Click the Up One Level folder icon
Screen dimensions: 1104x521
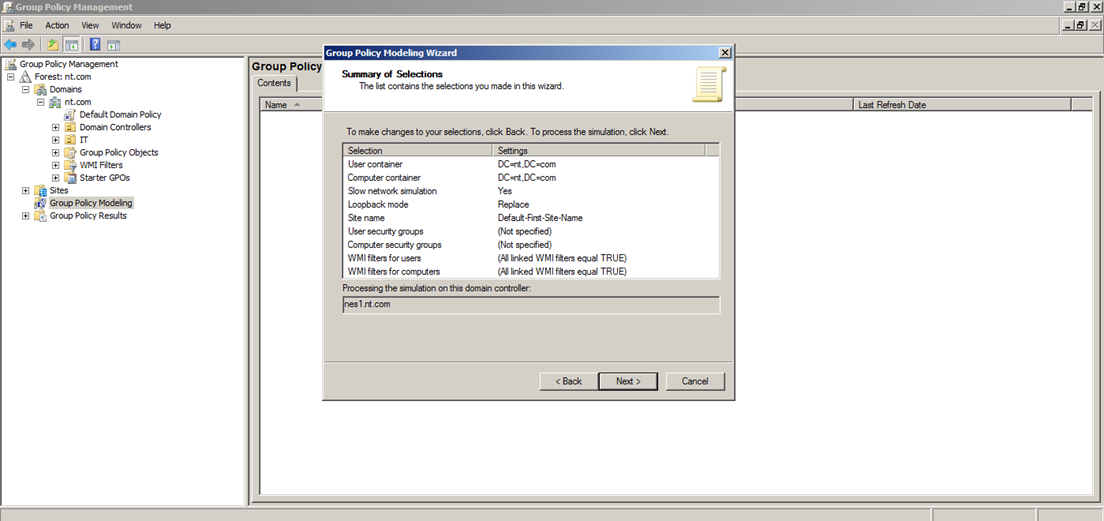tap(53, 44)
